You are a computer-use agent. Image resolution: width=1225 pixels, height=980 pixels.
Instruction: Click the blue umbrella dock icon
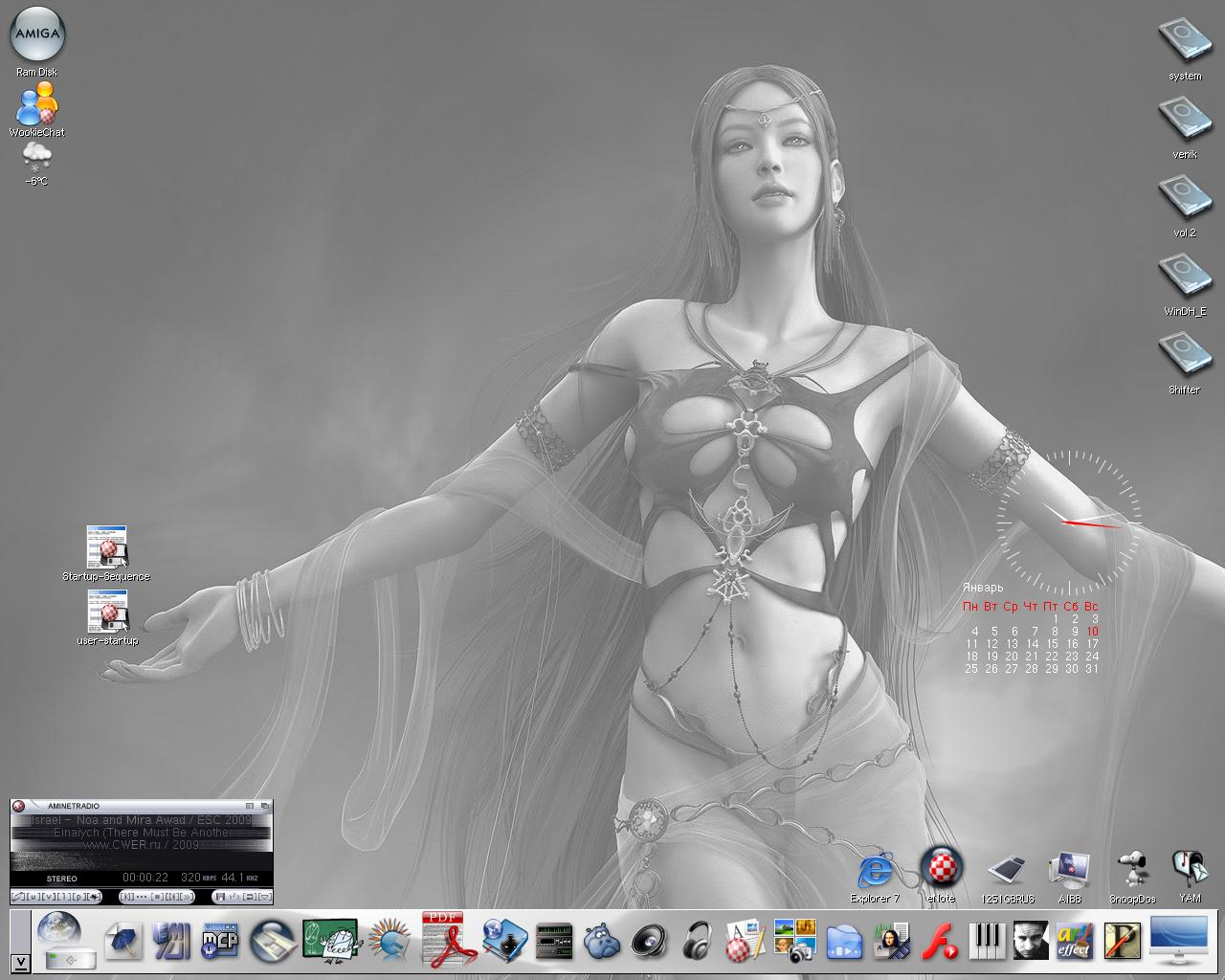pyautogui.click(x=122, y=943)
